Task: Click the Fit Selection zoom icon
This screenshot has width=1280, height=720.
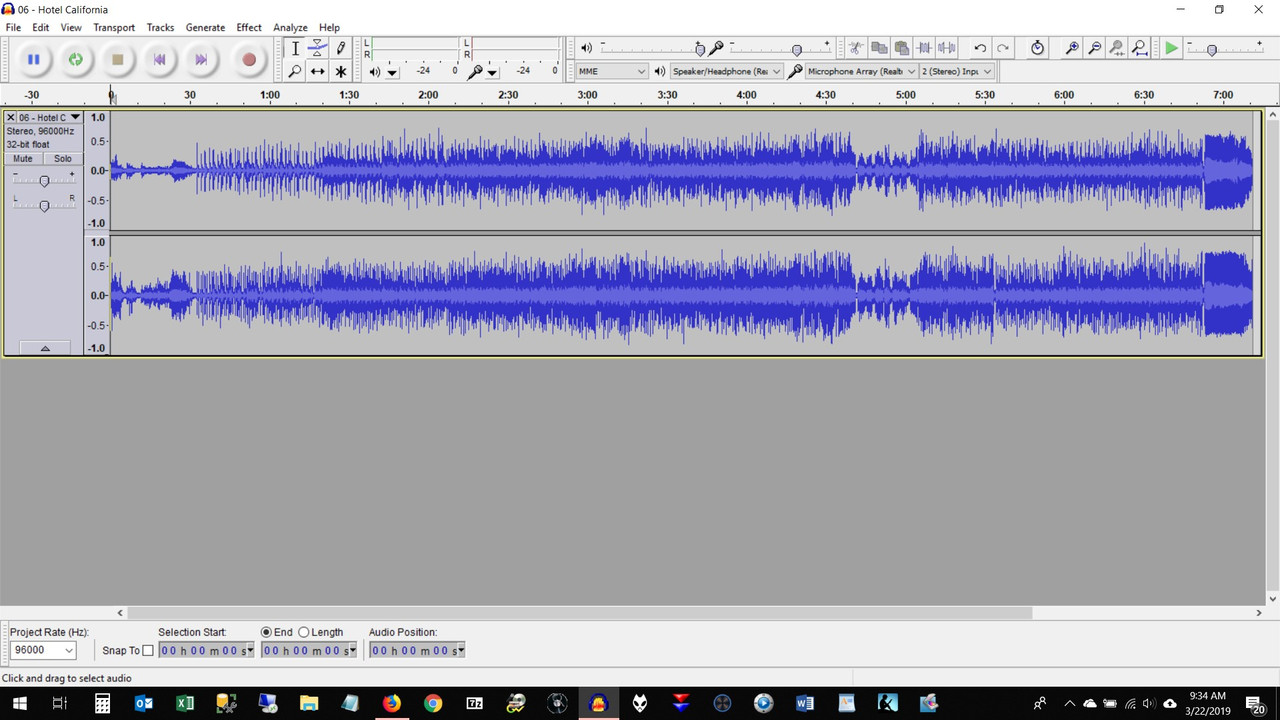Action: (x=1117, y=48)
